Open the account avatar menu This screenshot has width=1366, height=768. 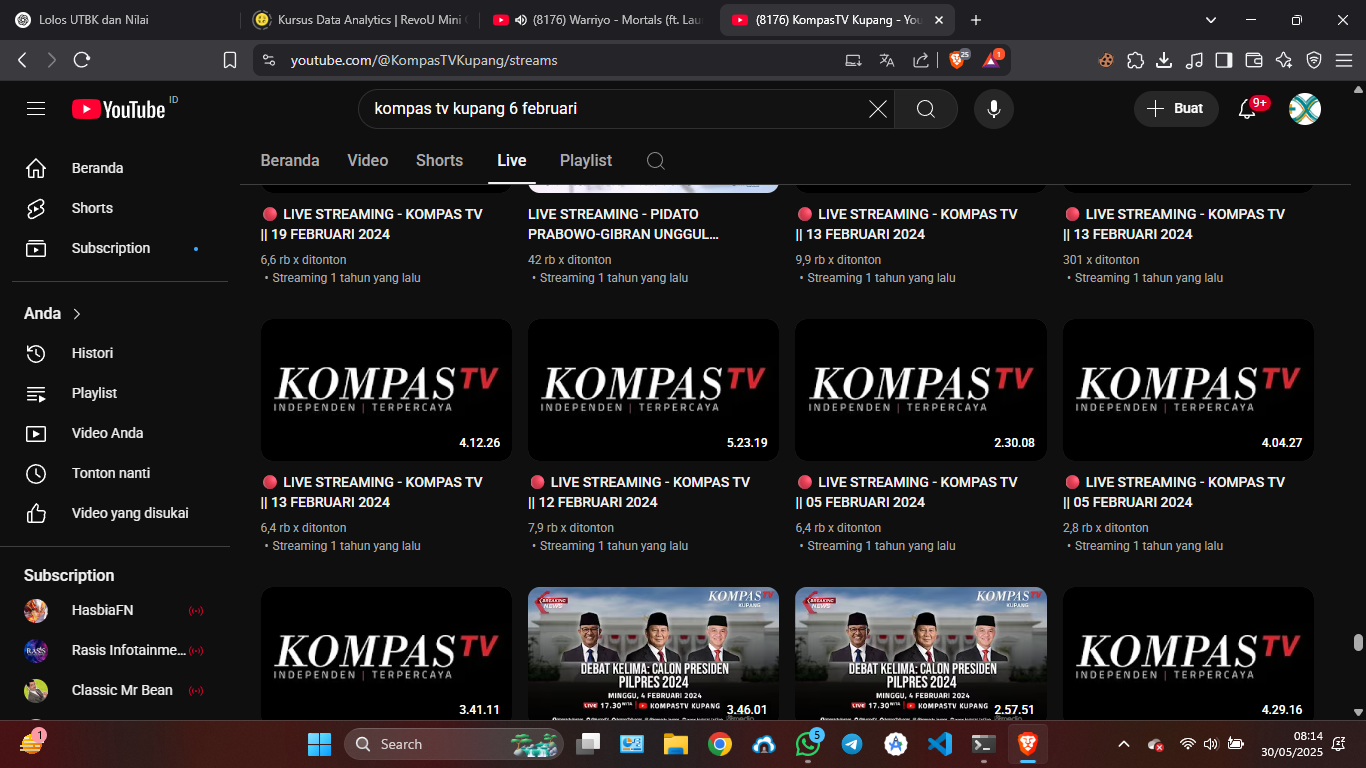(1305, 109)
